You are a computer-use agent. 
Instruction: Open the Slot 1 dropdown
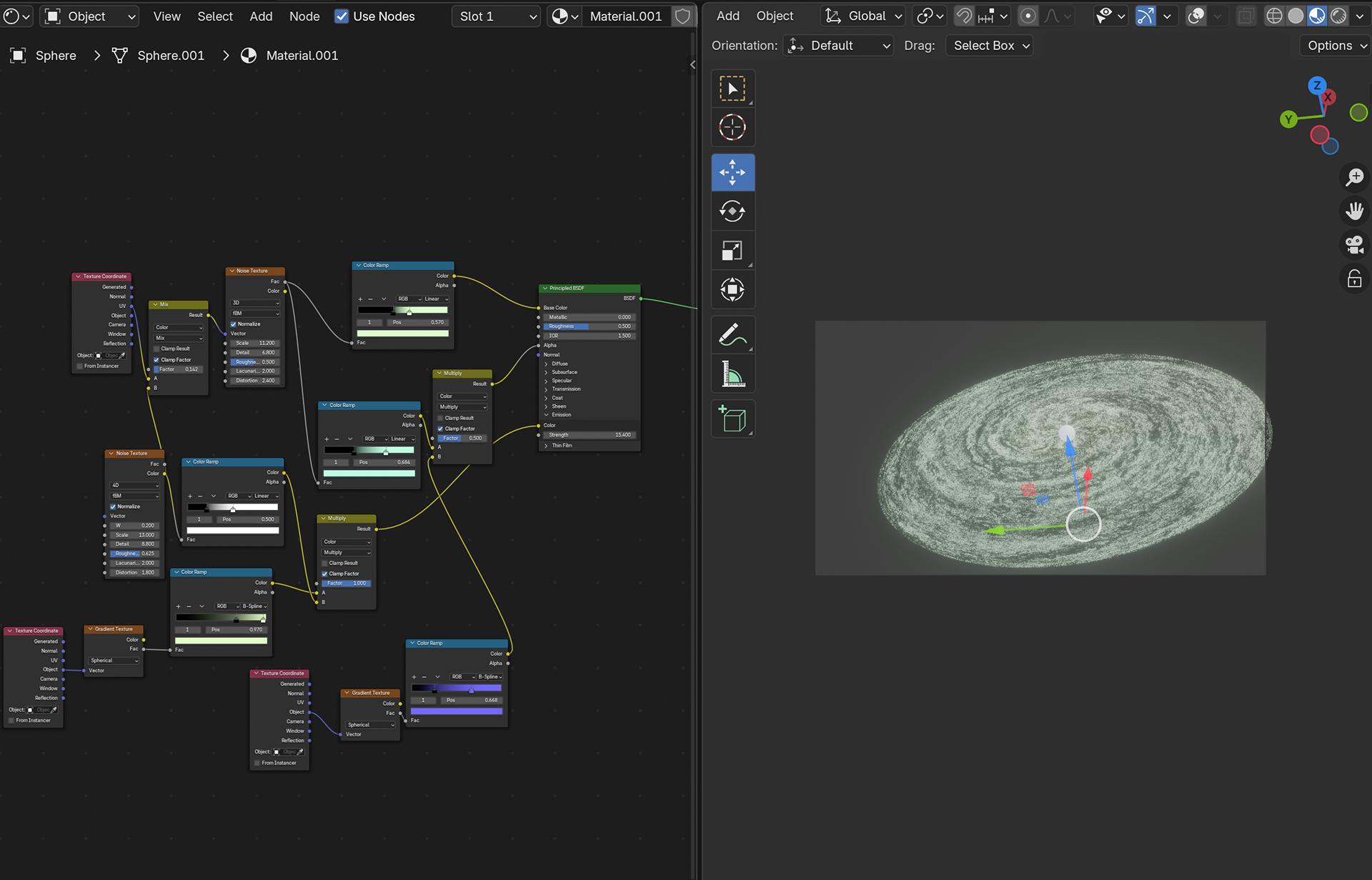click(x=496, y=16)
